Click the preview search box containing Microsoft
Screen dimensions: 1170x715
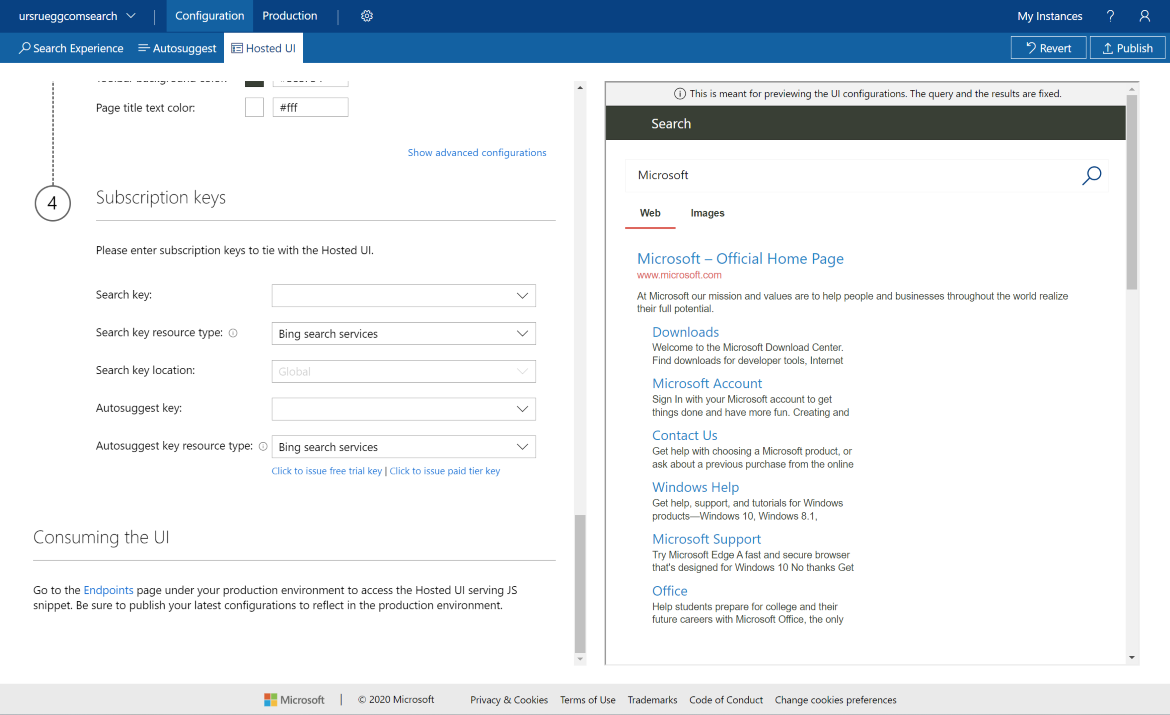tap(866, 175)
